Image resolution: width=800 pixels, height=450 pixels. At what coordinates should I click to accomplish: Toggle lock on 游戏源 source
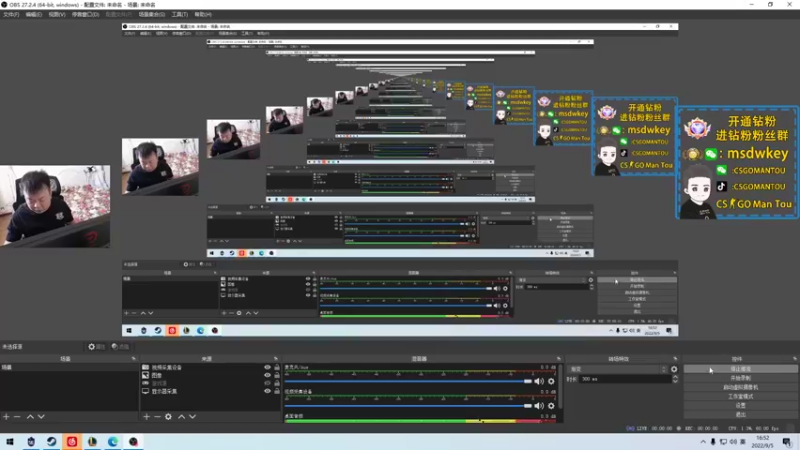277,383
